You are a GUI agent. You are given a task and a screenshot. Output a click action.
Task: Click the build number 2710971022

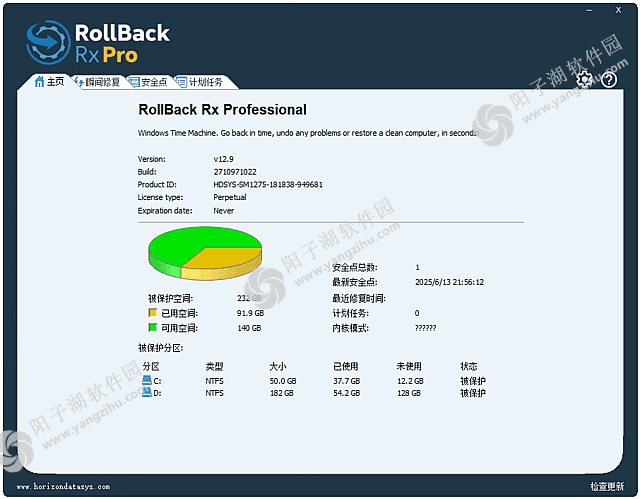click(235, 172)
